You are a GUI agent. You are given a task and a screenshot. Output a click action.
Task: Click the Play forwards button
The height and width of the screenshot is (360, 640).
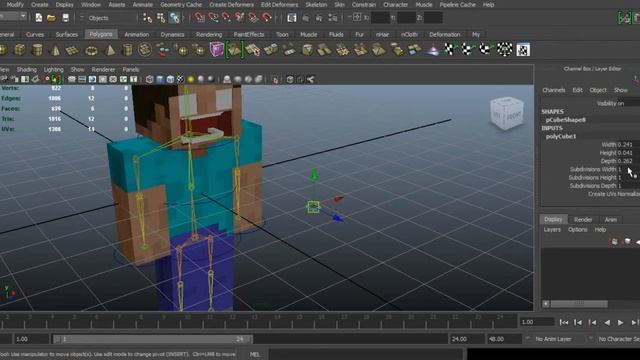coord(620,322)
